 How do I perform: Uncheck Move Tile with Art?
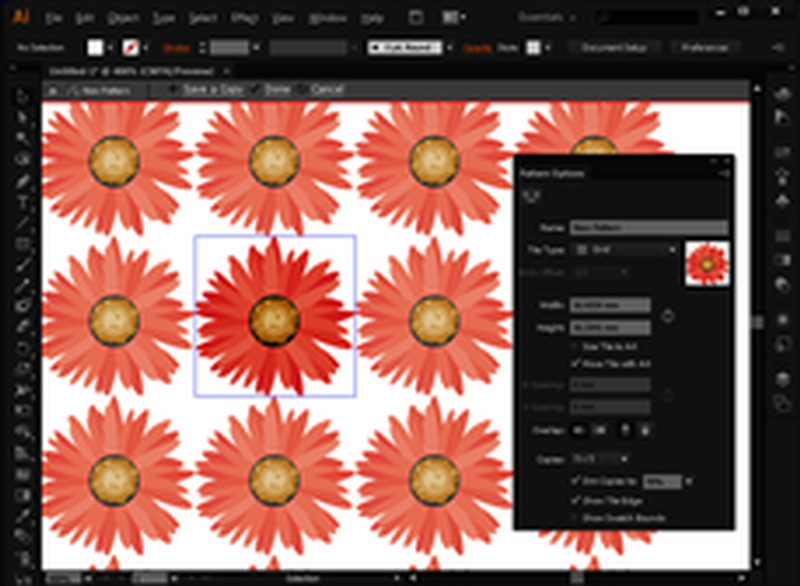click(575, 362)
